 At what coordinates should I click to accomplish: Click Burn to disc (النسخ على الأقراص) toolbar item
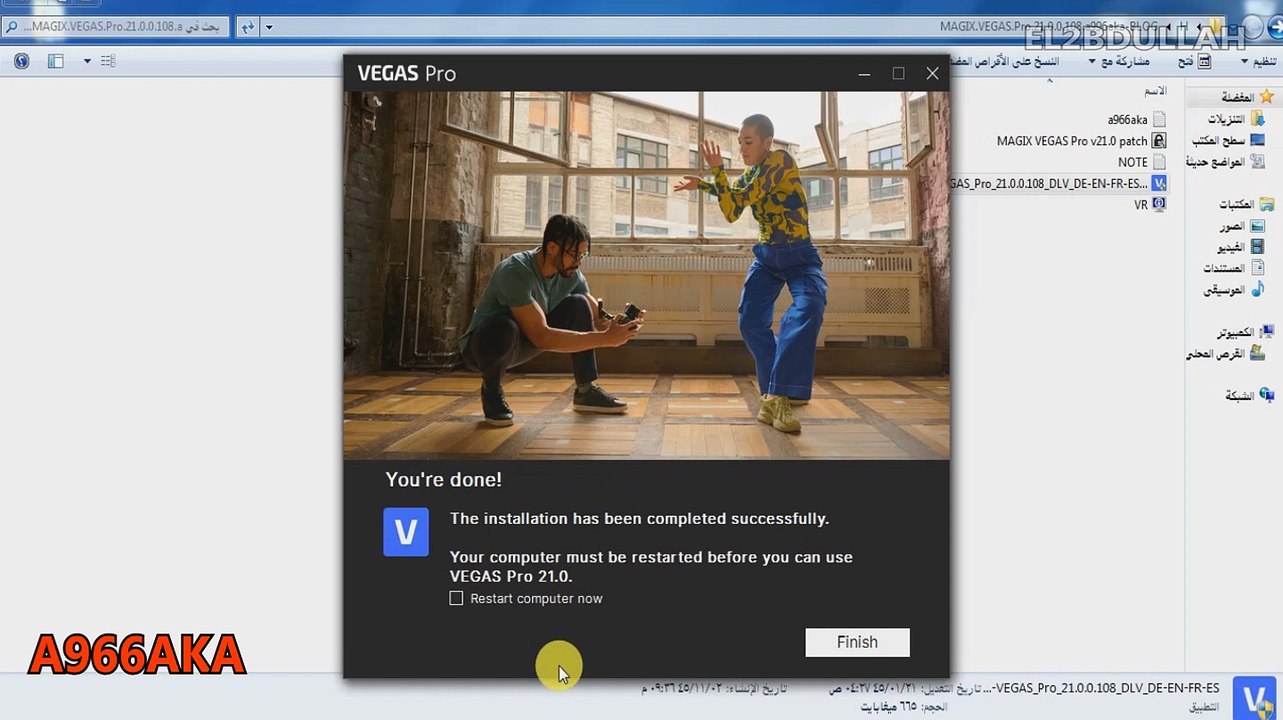tap(1003, 61)
